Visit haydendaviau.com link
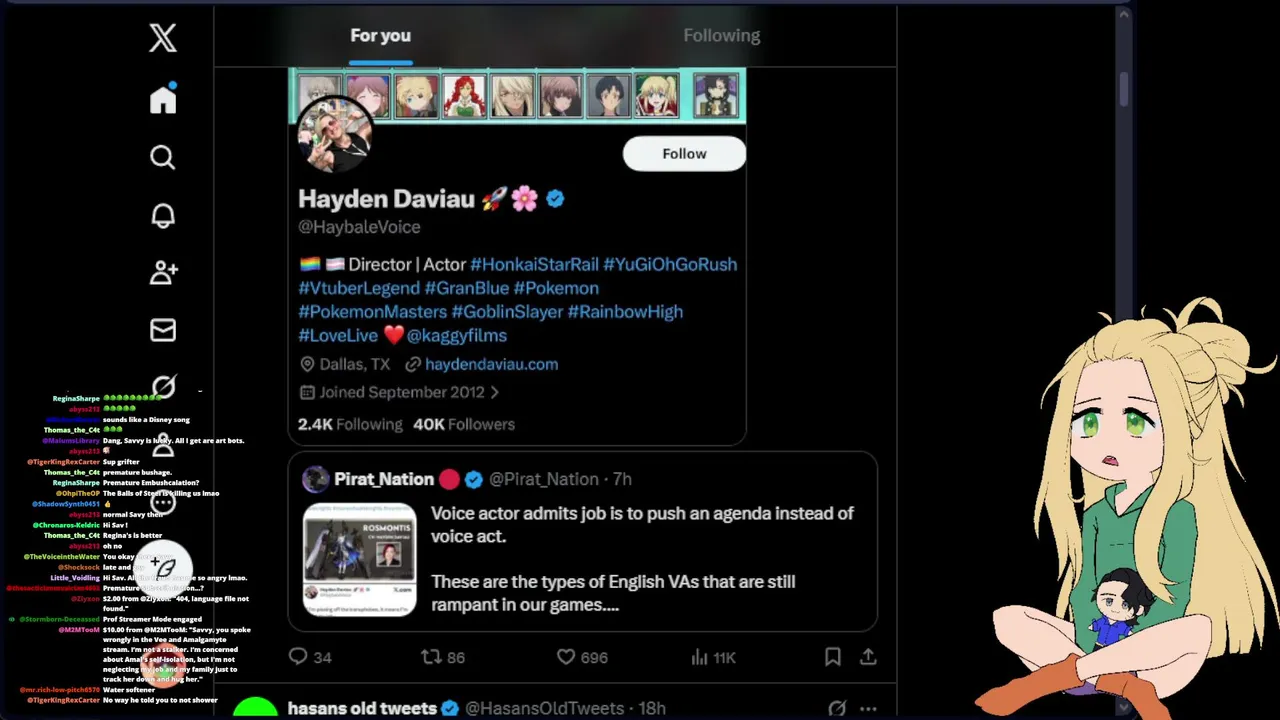 491,364
